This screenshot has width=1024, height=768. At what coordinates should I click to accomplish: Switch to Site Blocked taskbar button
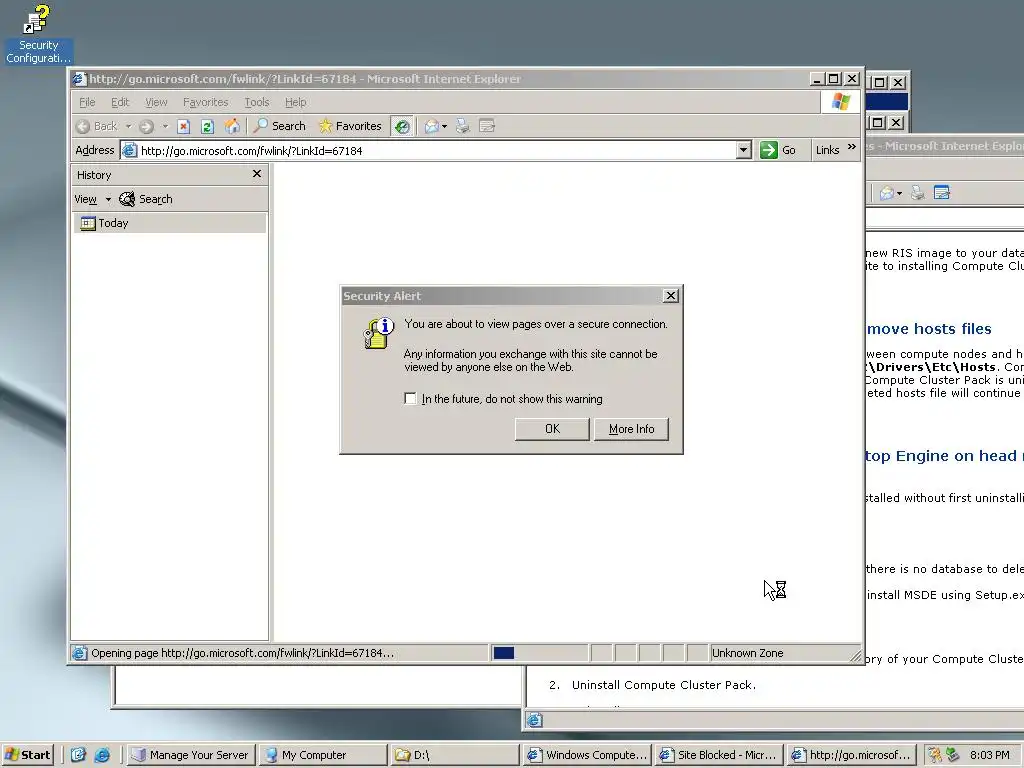point(719,755)
